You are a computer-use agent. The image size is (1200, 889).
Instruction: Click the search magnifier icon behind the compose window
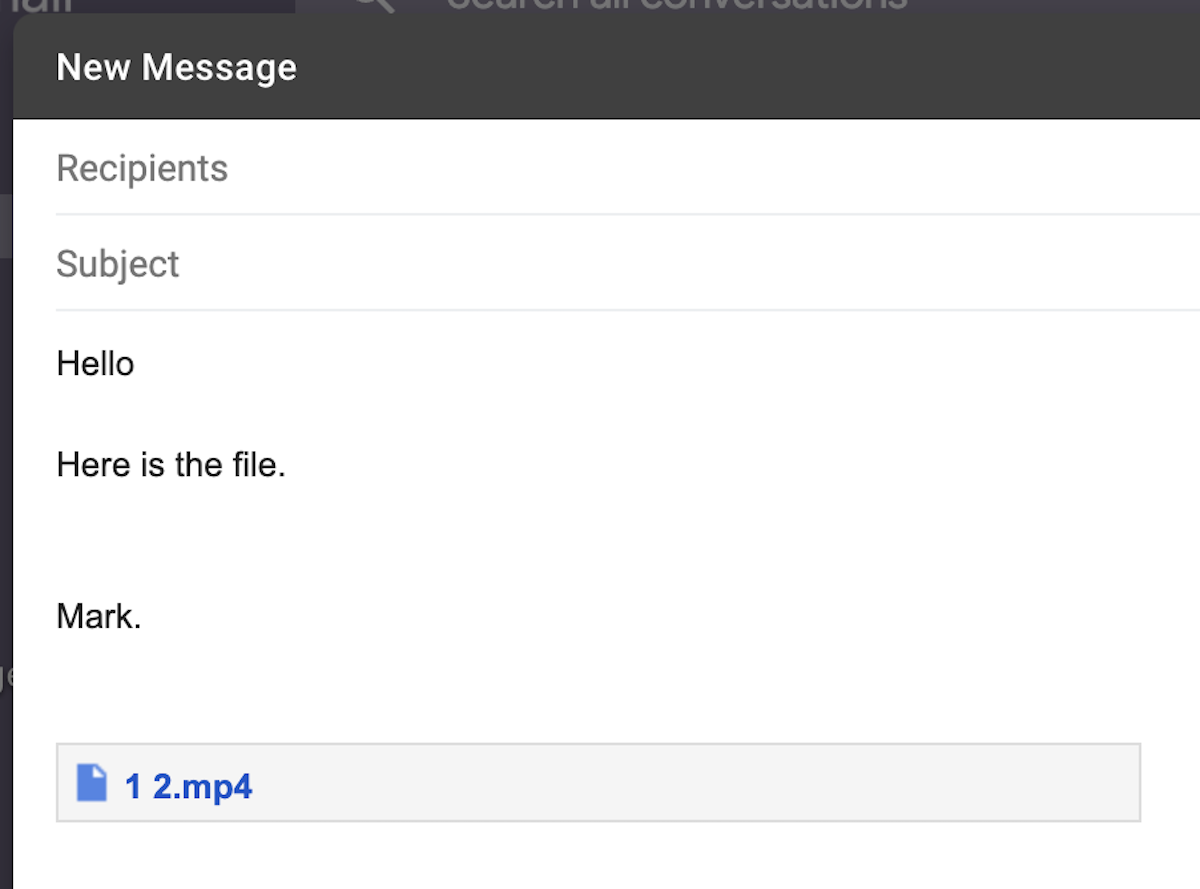(x=375, y=4)
